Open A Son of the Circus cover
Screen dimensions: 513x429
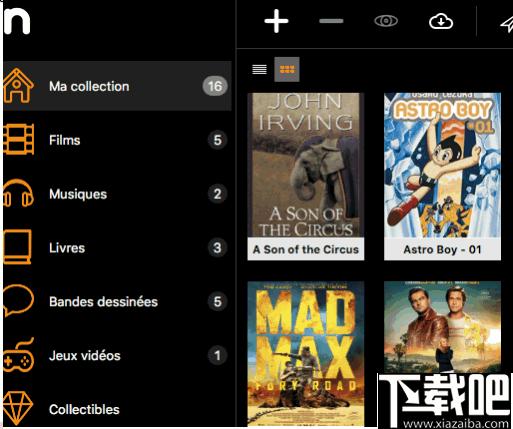[306, 165]
